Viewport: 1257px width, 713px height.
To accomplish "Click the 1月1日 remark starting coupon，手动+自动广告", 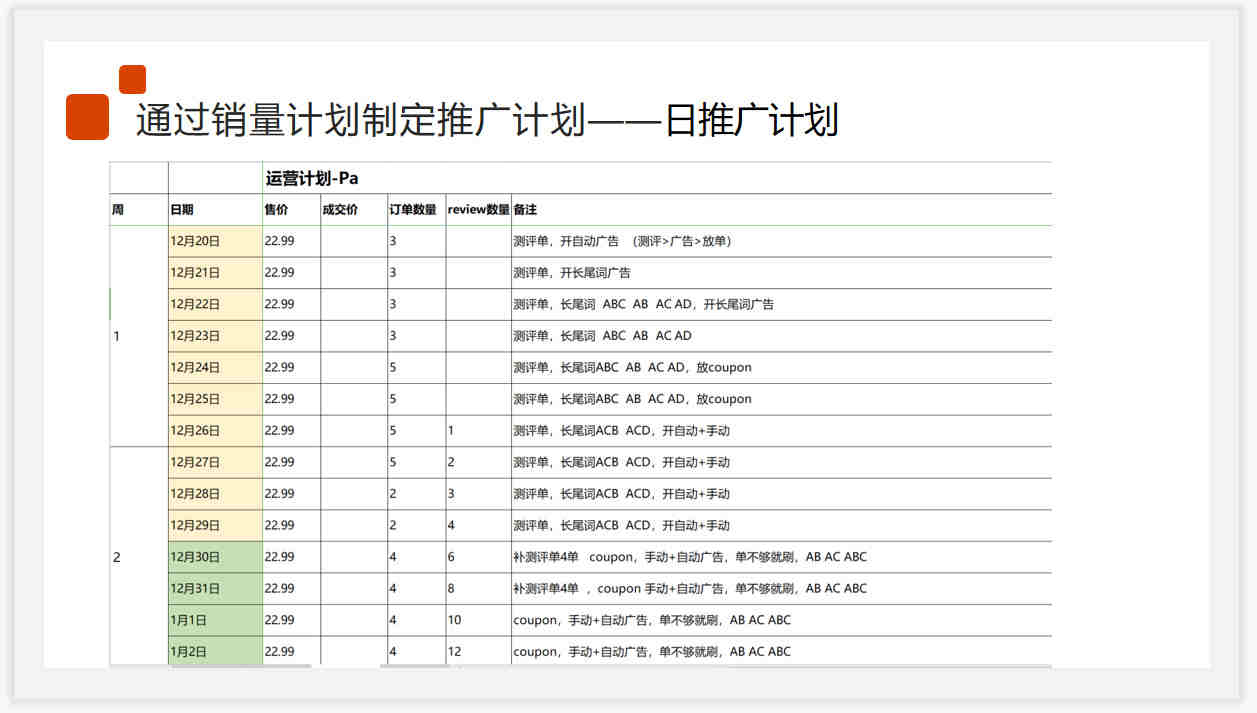I will point(652,620).
